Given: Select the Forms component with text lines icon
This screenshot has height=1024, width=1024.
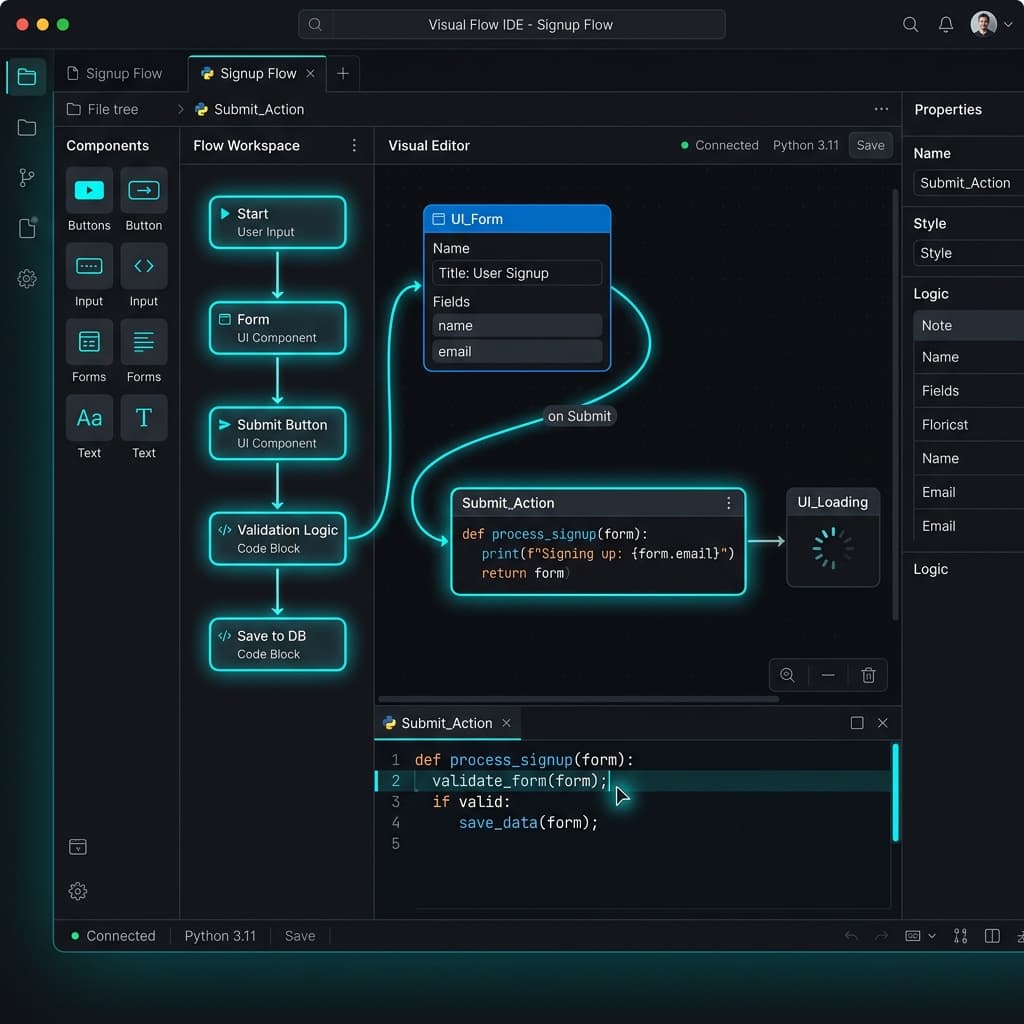Looking at the screenshot, I should pyautogui.click(x=144, y=342).
